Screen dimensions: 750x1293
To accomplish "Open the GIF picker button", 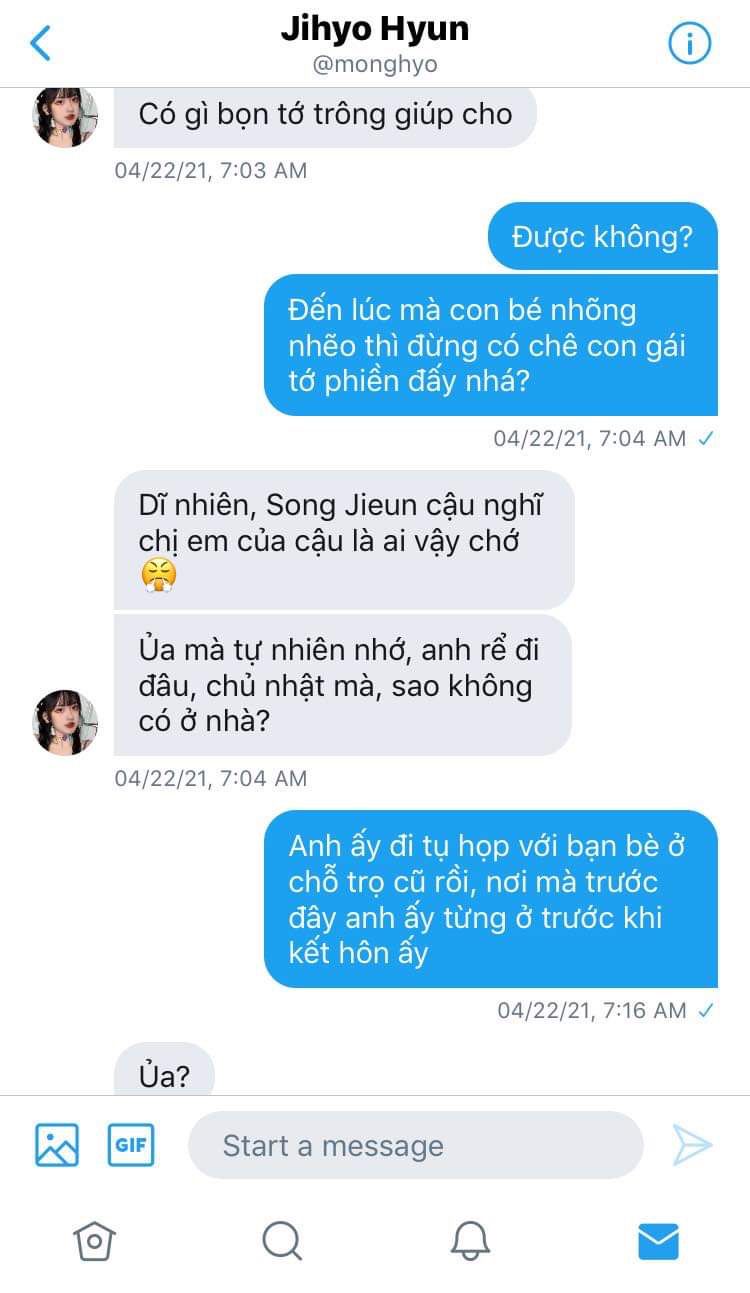I will tap(131, 1145).
